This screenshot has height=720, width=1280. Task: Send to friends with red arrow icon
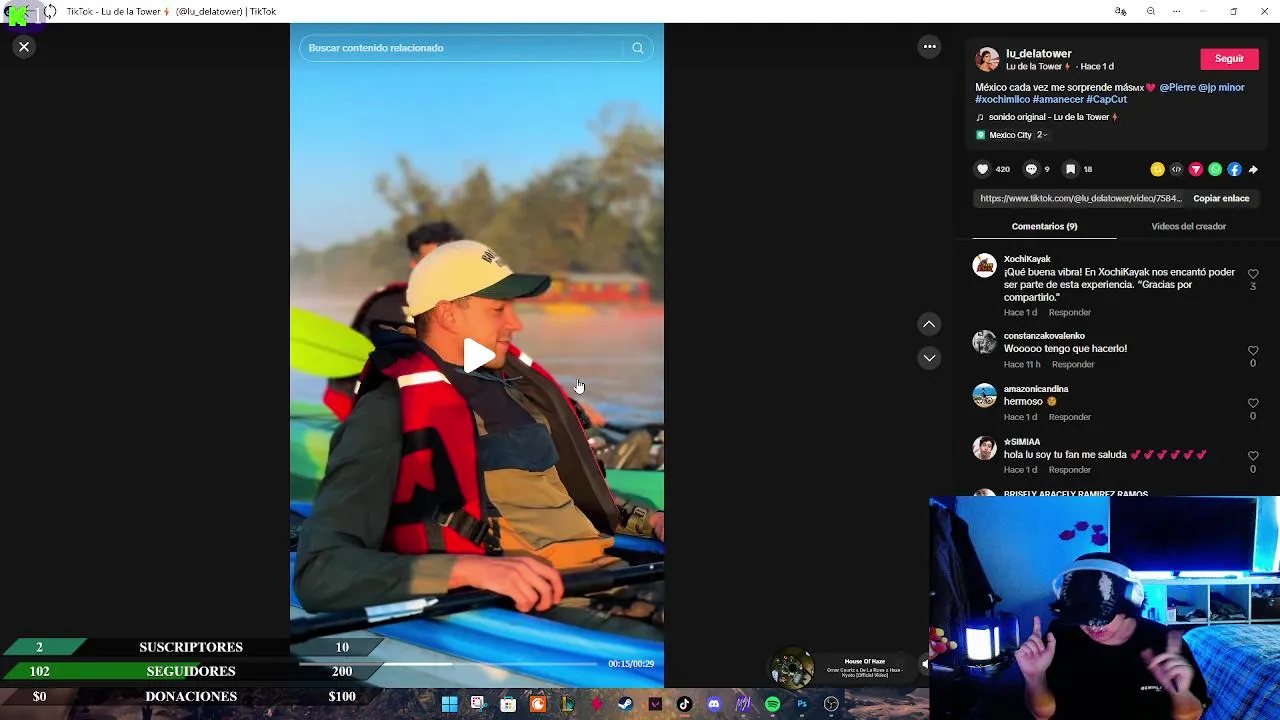pos(1195,169)
